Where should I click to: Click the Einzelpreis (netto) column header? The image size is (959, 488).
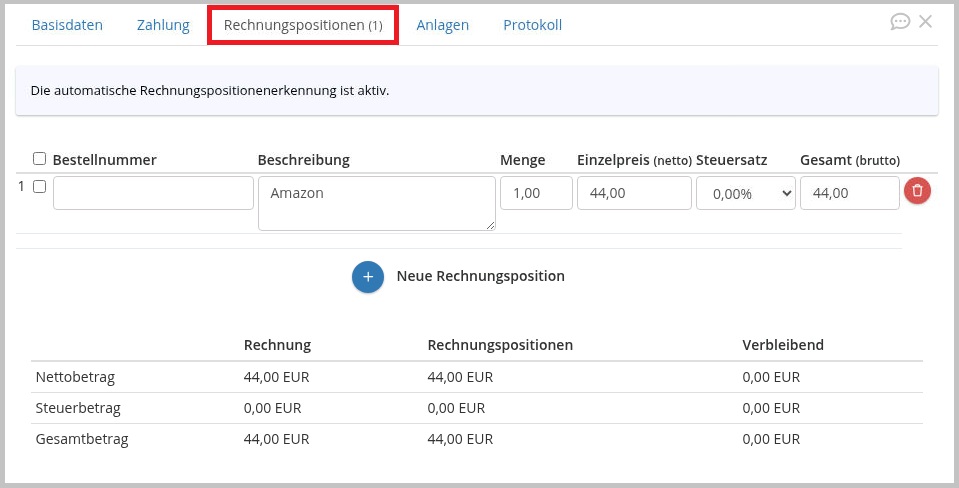[634, 160]
